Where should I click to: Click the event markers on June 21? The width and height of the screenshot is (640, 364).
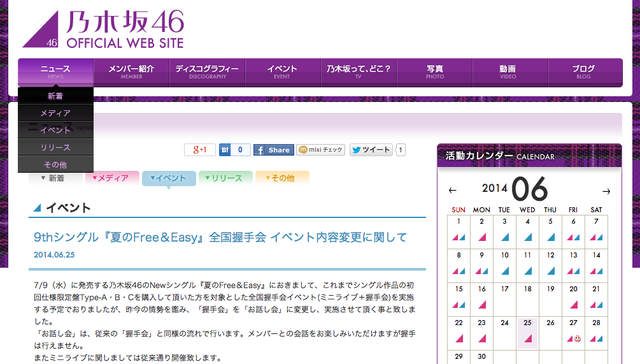click(596, 305)
